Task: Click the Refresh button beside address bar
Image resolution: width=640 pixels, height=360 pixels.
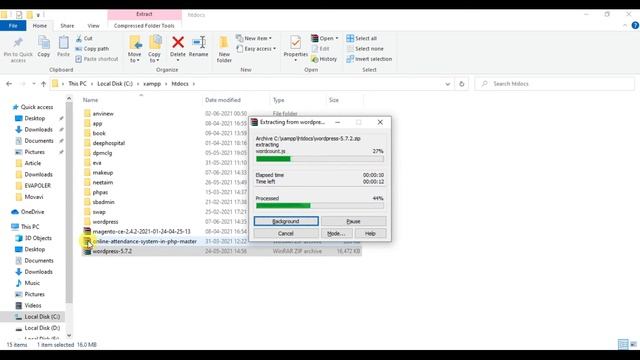Action: (462, 84)
